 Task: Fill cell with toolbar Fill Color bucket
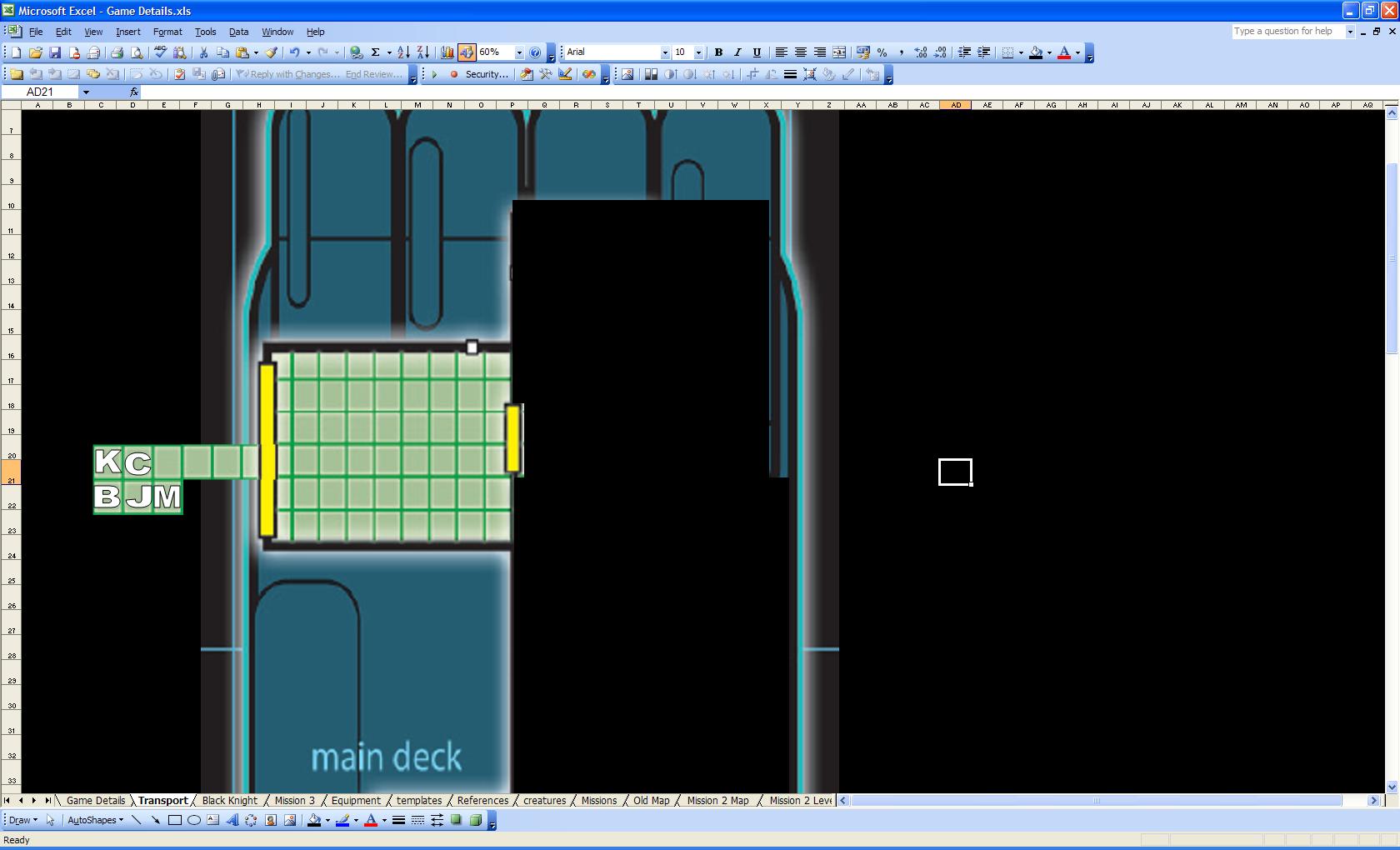(x=1036, y=52)
